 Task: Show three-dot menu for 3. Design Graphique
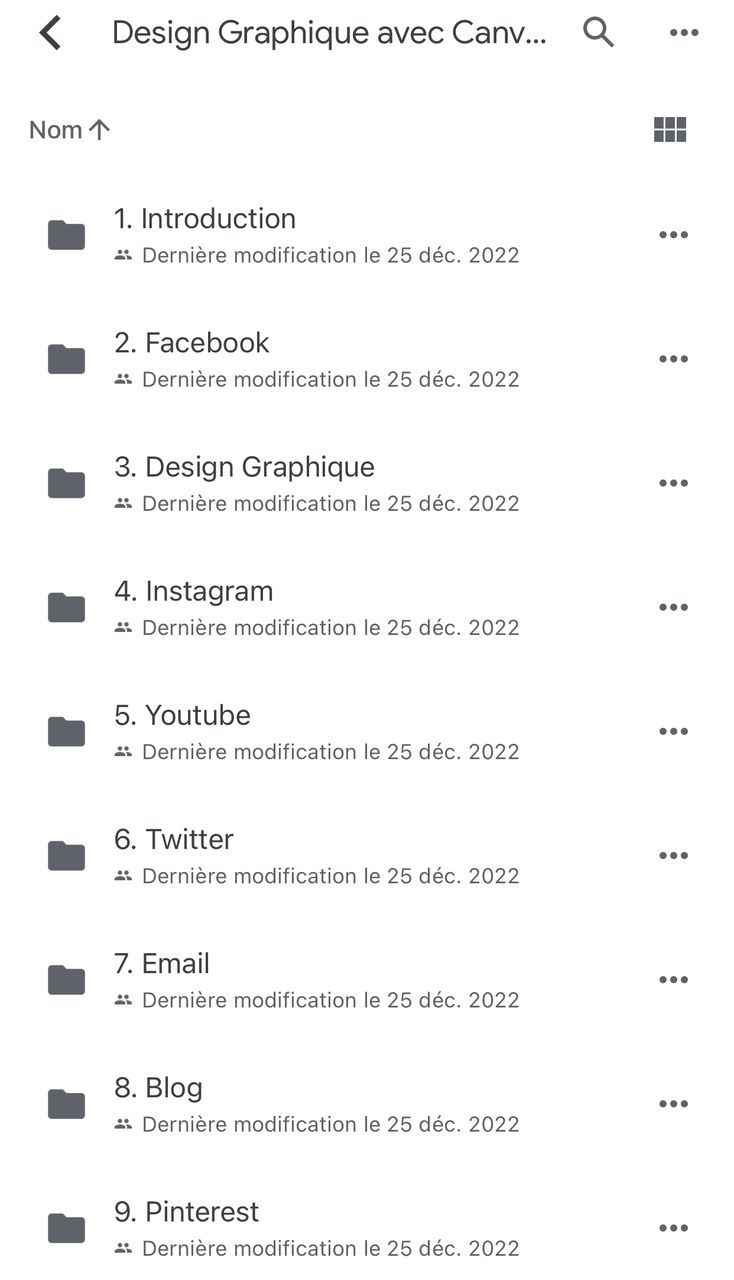[x=673, y=483]
